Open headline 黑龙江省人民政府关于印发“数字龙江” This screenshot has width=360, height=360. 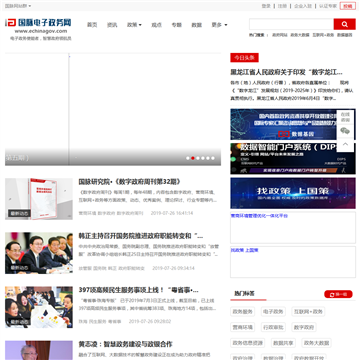click(x=286, y=72)
